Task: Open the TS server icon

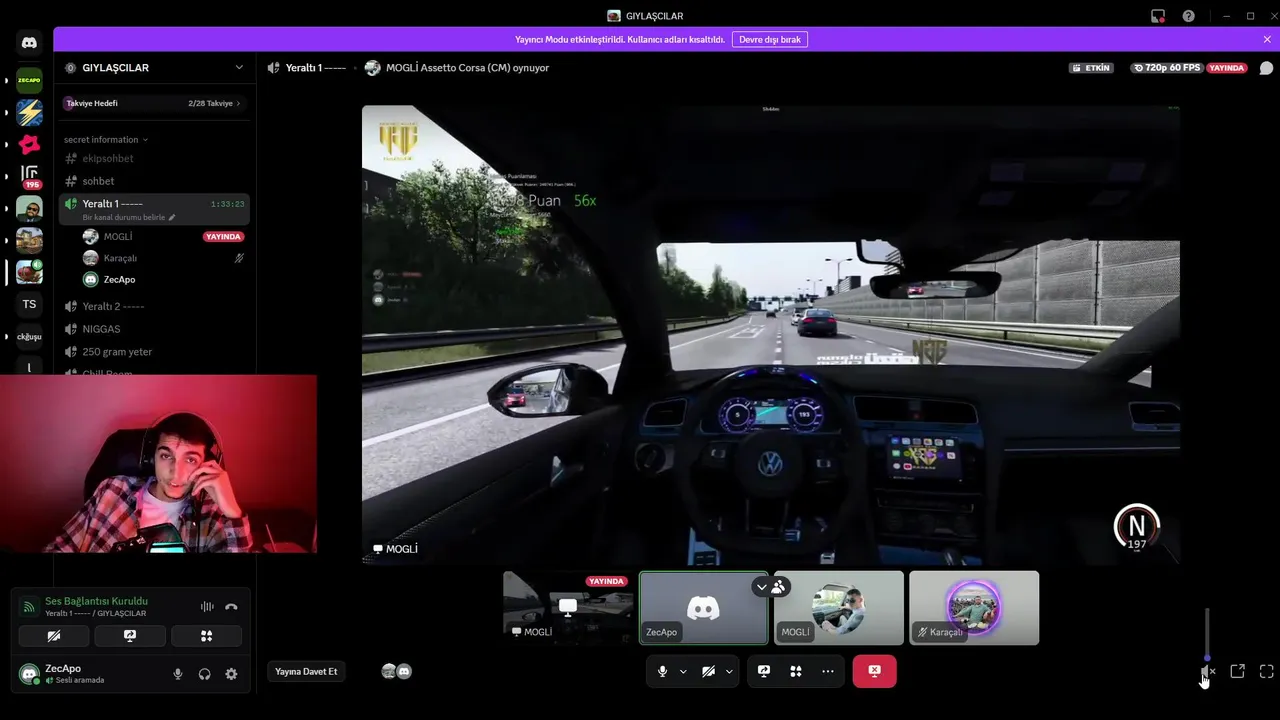Action: [29, 304]
